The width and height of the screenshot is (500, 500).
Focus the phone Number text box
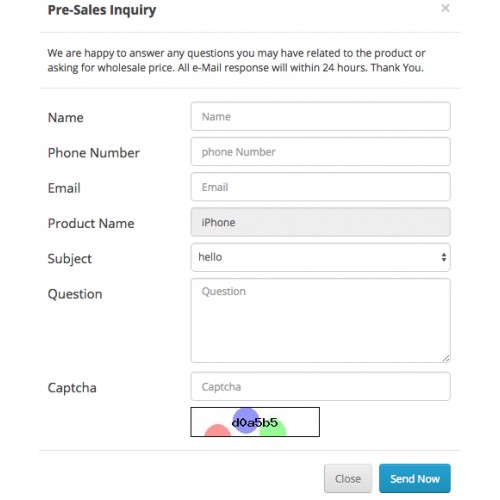[x=320, y=152]
